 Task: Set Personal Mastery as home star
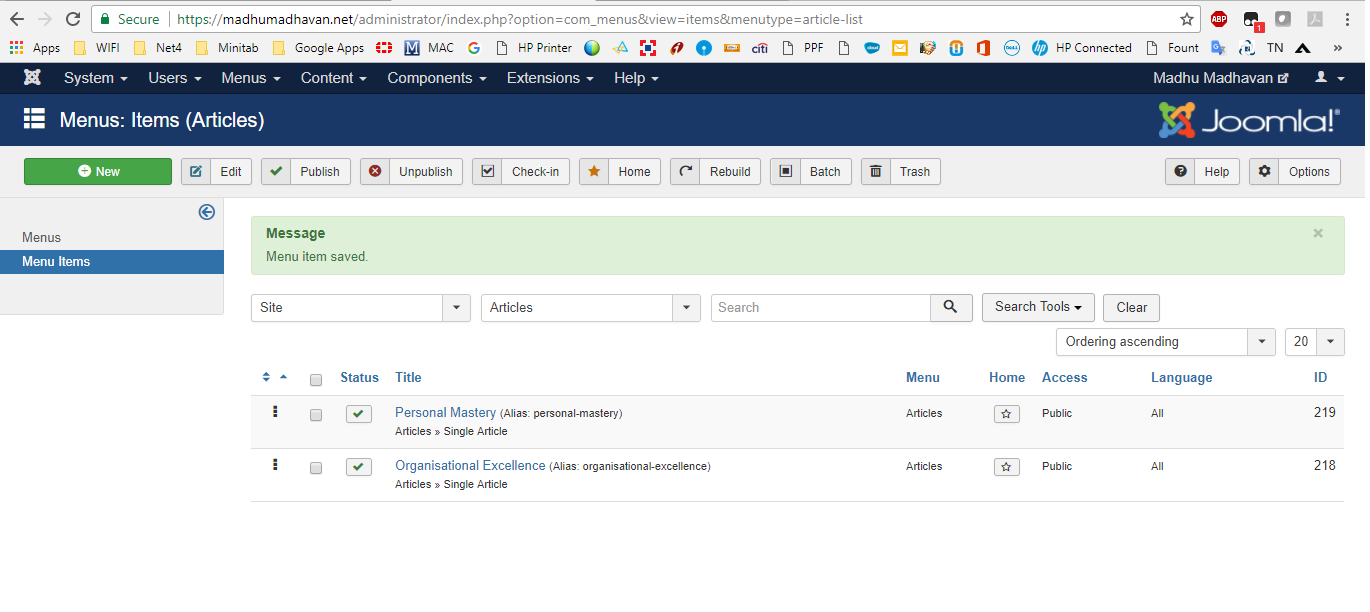pyautogui.click(x=1007, y=414)
